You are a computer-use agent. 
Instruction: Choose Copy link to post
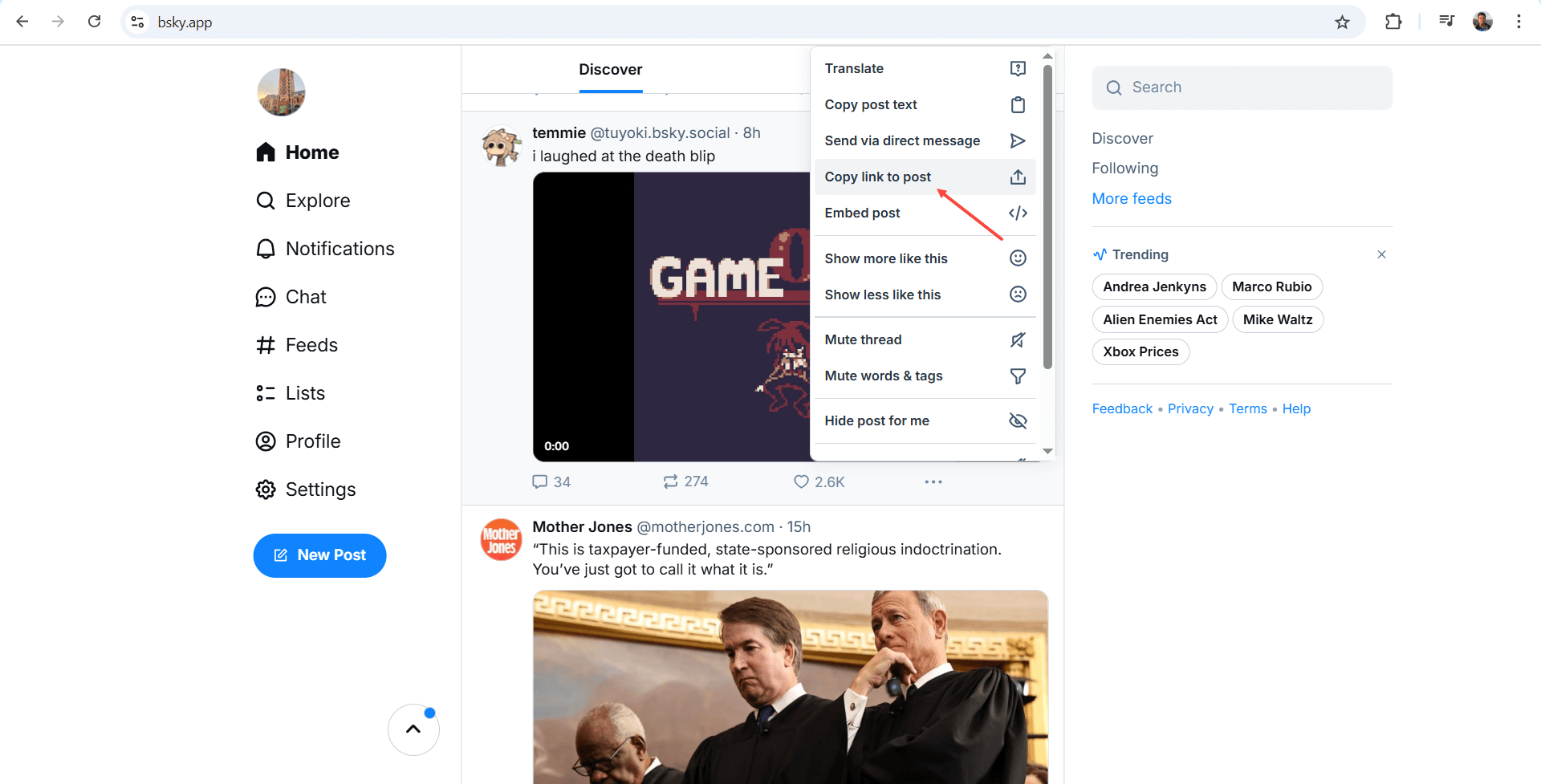pyautogui.click(x=925, y=177)
